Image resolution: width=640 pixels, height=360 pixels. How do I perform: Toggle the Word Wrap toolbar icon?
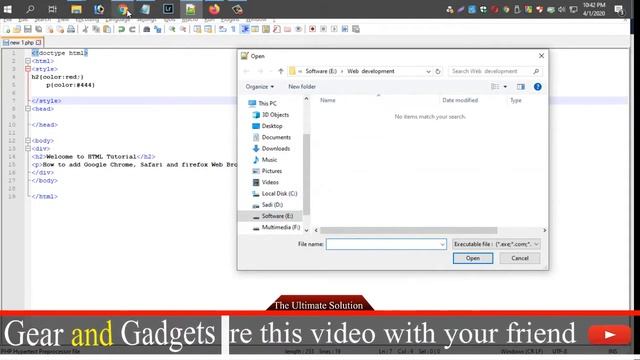(x=222, y=29)
